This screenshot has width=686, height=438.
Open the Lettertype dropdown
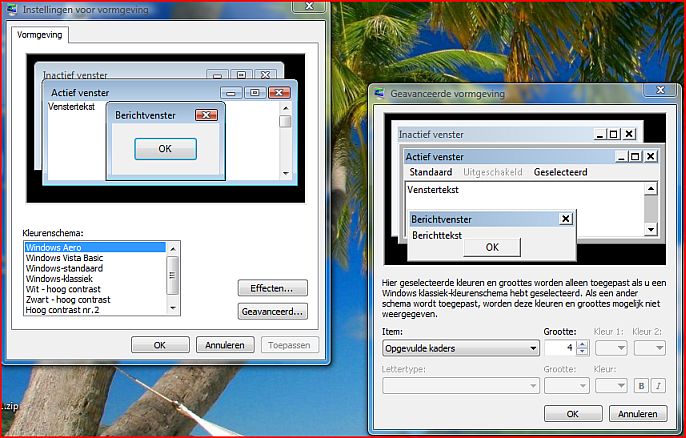(461, 385)
